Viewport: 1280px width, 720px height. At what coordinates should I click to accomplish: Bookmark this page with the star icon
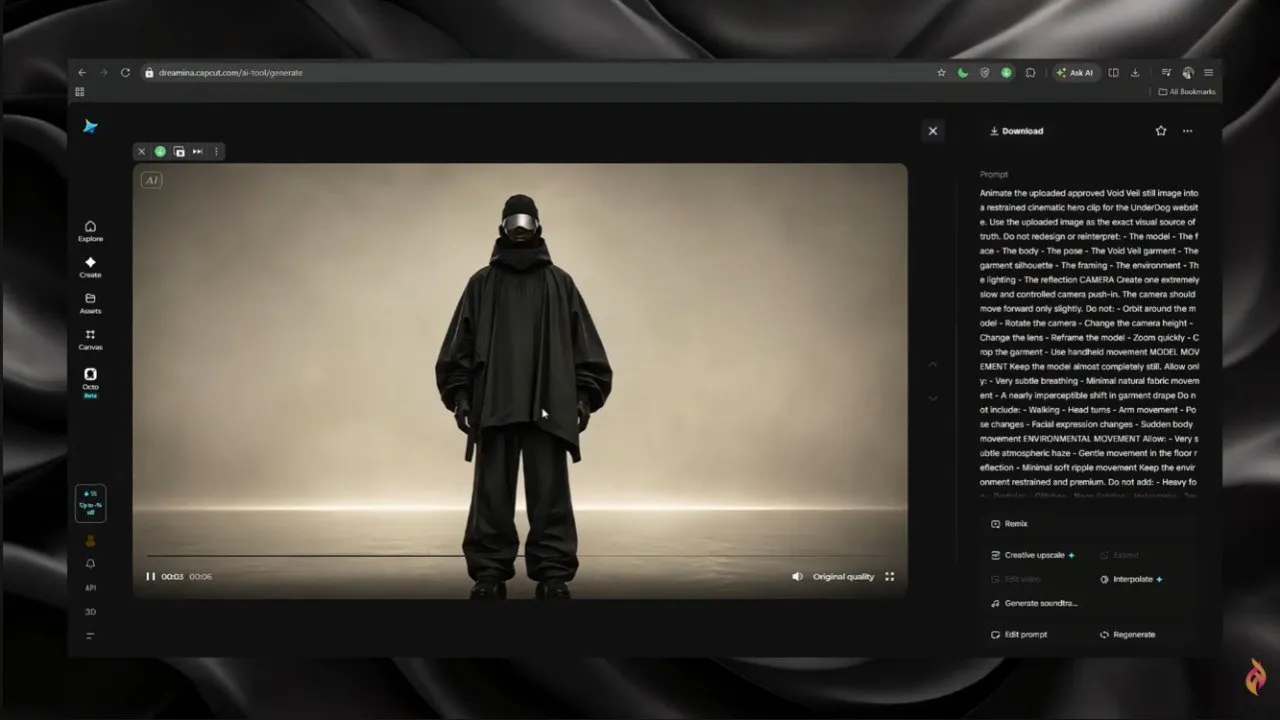(x=941, y=72)
